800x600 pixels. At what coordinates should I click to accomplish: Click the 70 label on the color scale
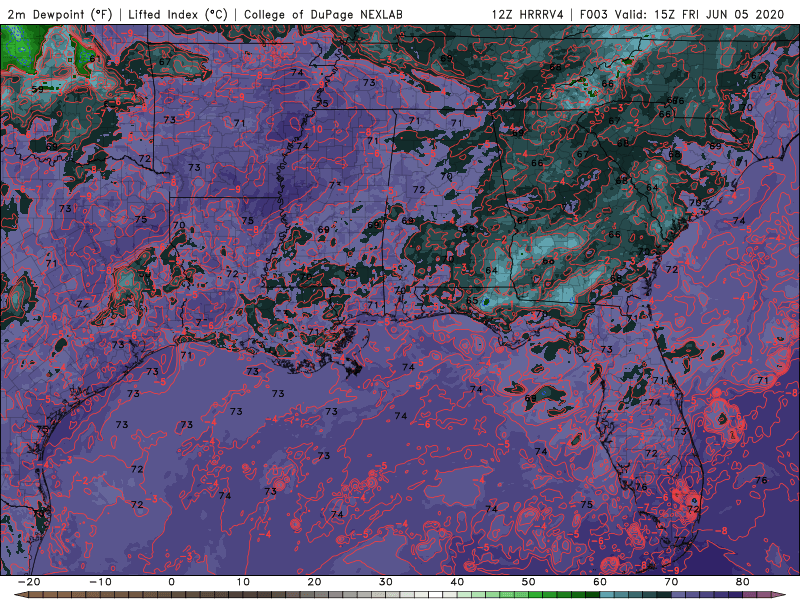click(x=671, y=582)
